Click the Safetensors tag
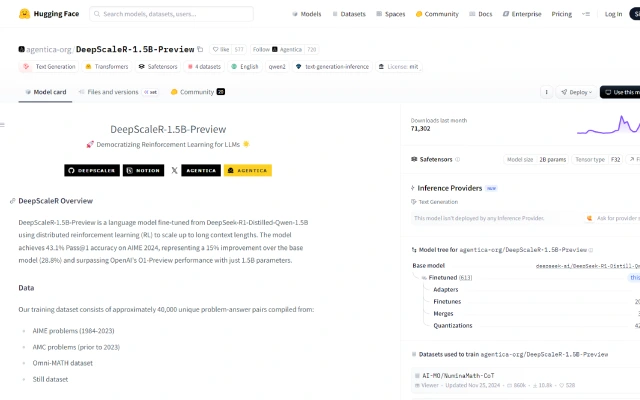 [x=158, y=67]
